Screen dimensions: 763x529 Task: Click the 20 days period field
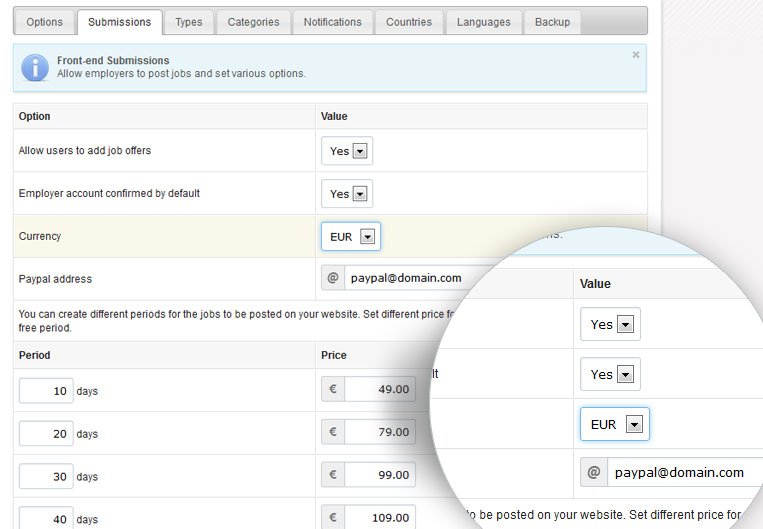[46, 434]
